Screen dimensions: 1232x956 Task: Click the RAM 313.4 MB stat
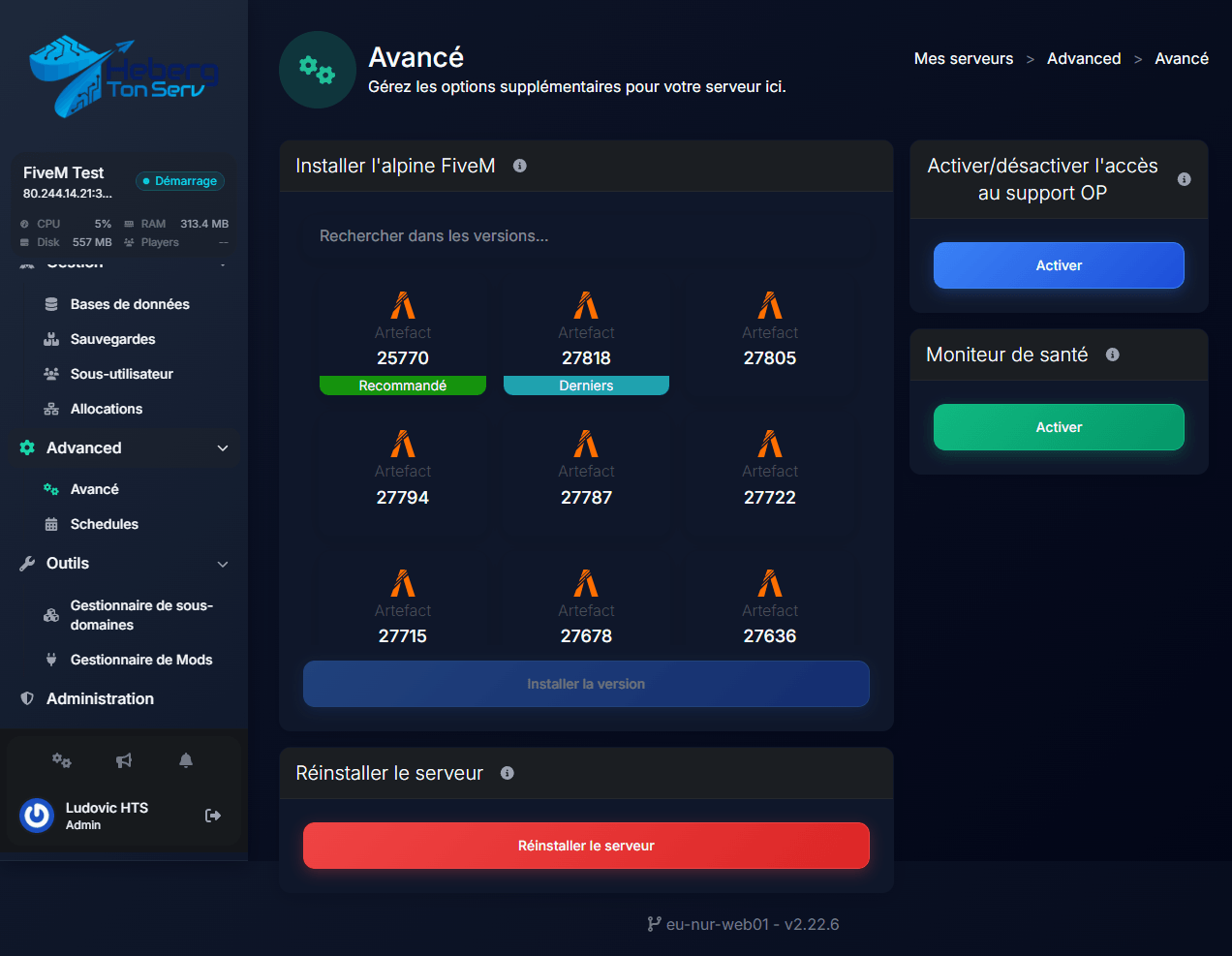point(176,224)
